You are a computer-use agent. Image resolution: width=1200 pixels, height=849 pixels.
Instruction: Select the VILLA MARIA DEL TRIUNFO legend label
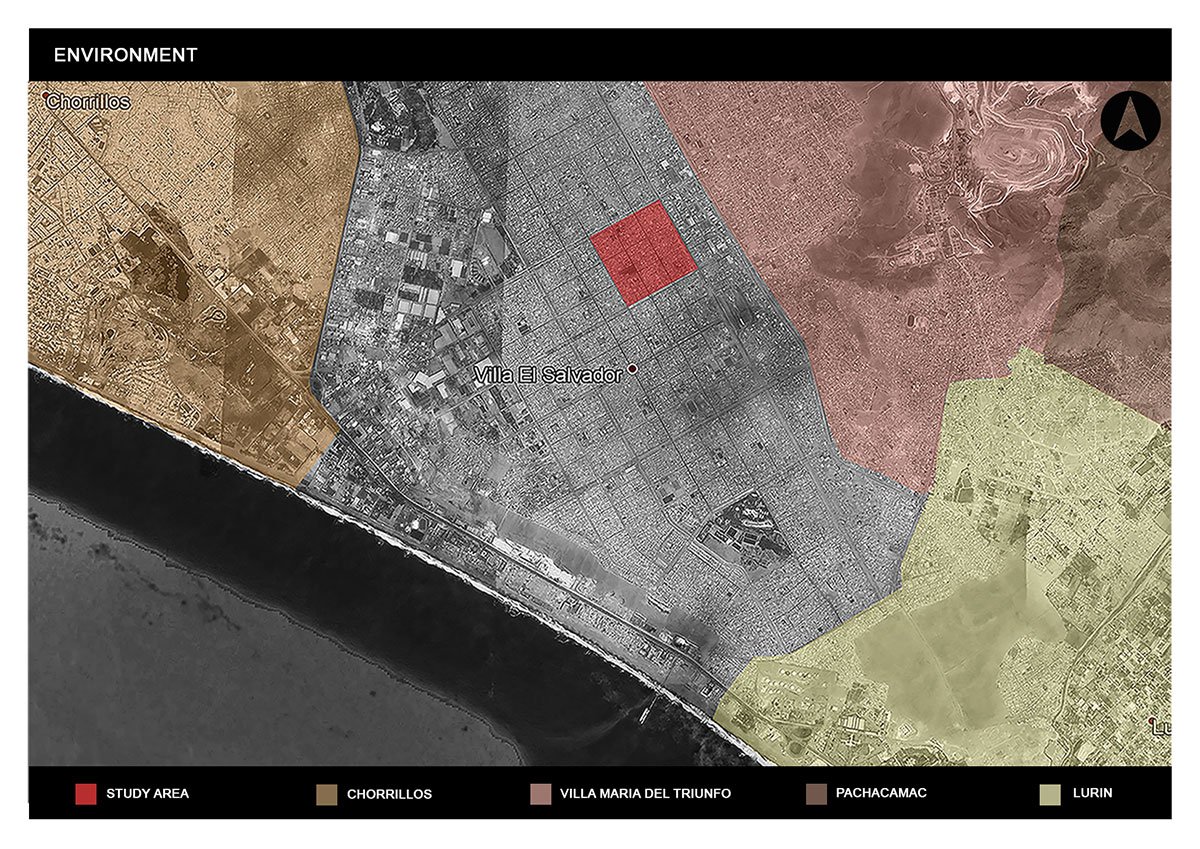(645, 794)
